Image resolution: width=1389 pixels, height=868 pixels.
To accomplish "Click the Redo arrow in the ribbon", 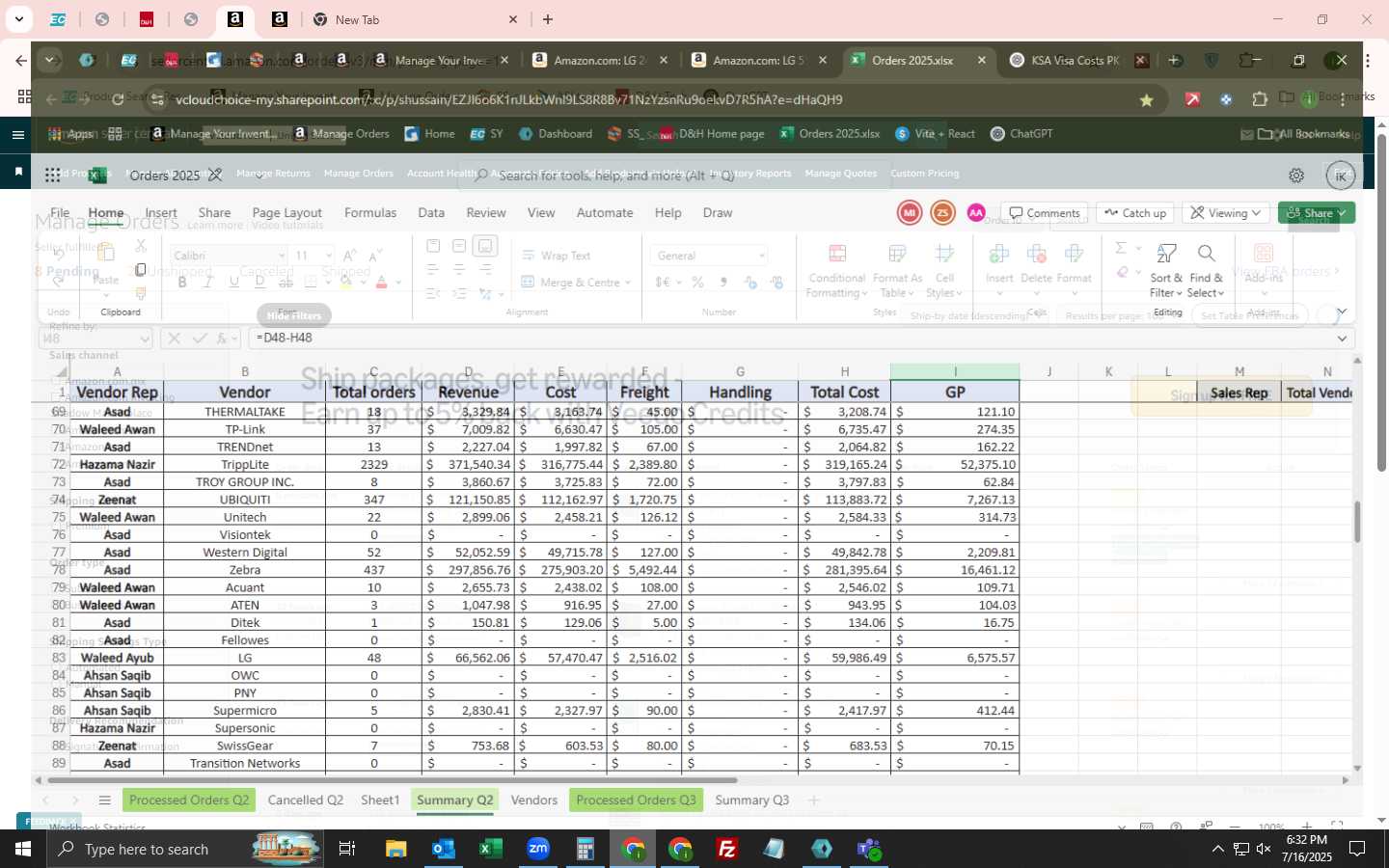I will pyautogui.click(x=59, y=281).
